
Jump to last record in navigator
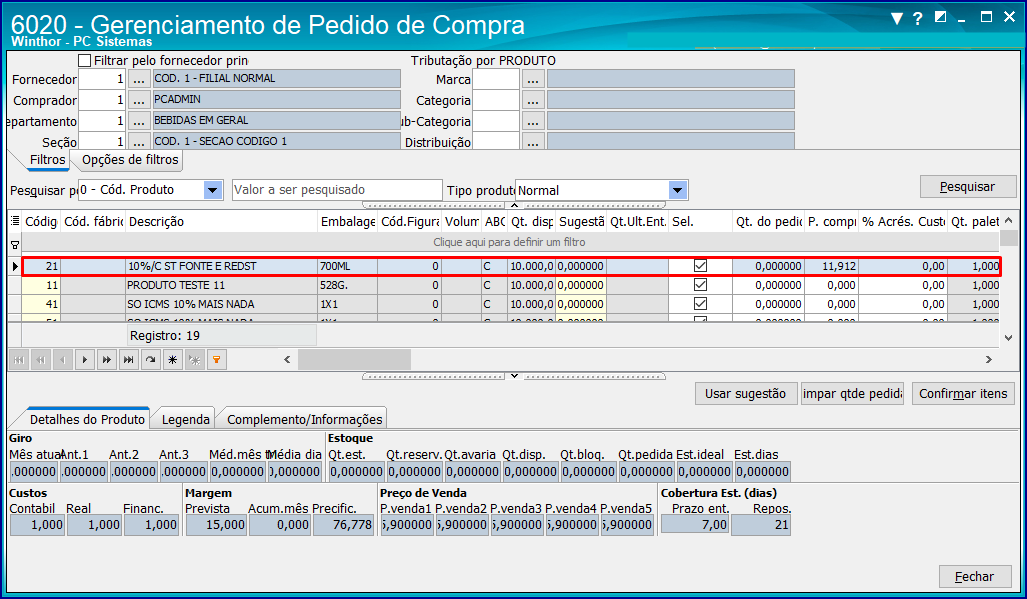click(x=129, y=359)
